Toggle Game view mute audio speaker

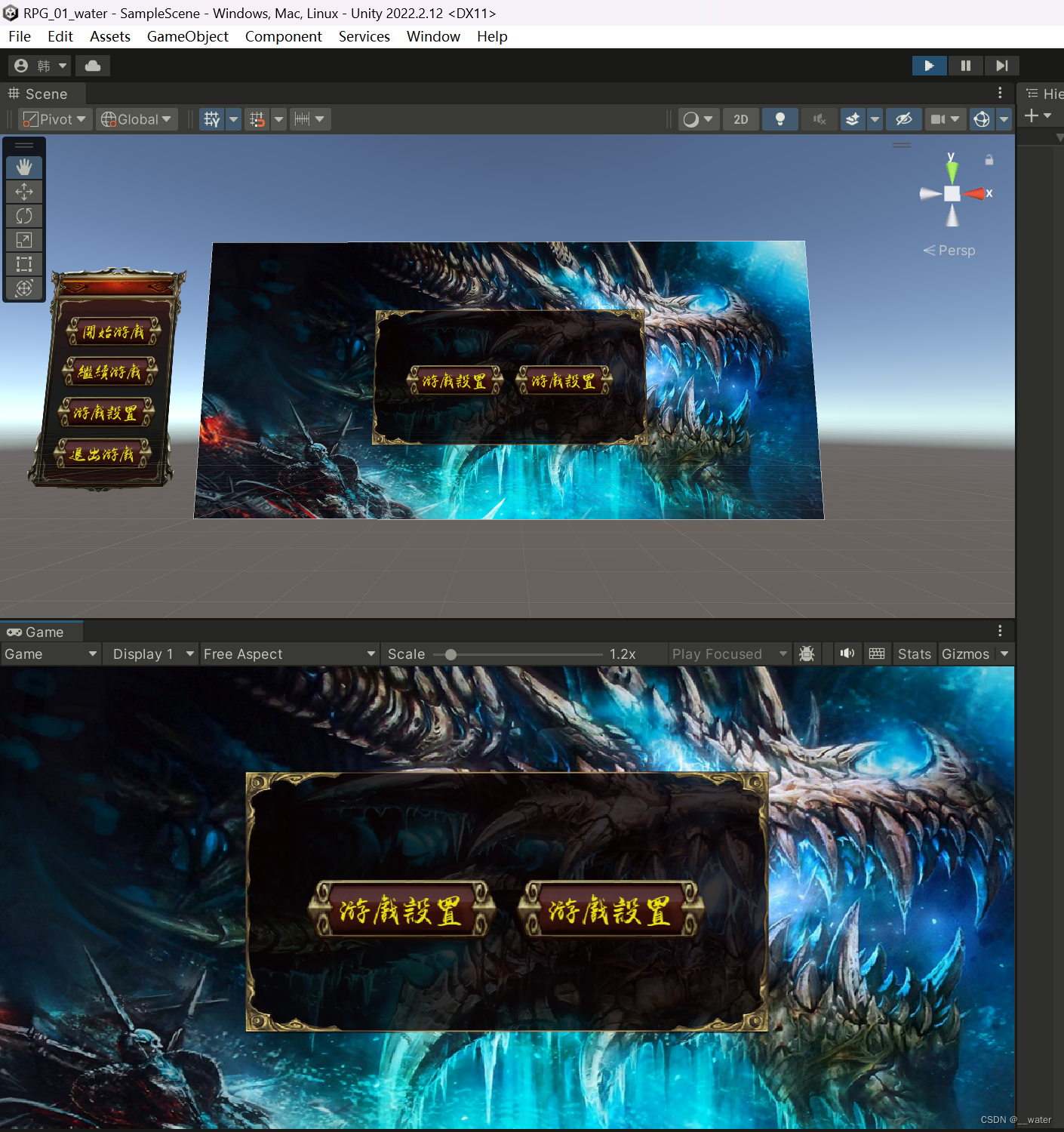coord(847,654)
